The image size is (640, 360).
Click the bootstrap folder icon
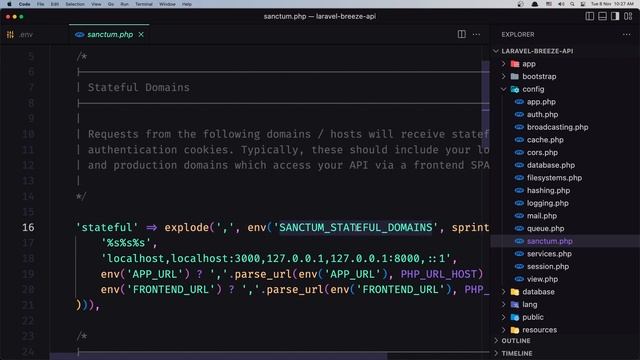(x=515, y=76)
